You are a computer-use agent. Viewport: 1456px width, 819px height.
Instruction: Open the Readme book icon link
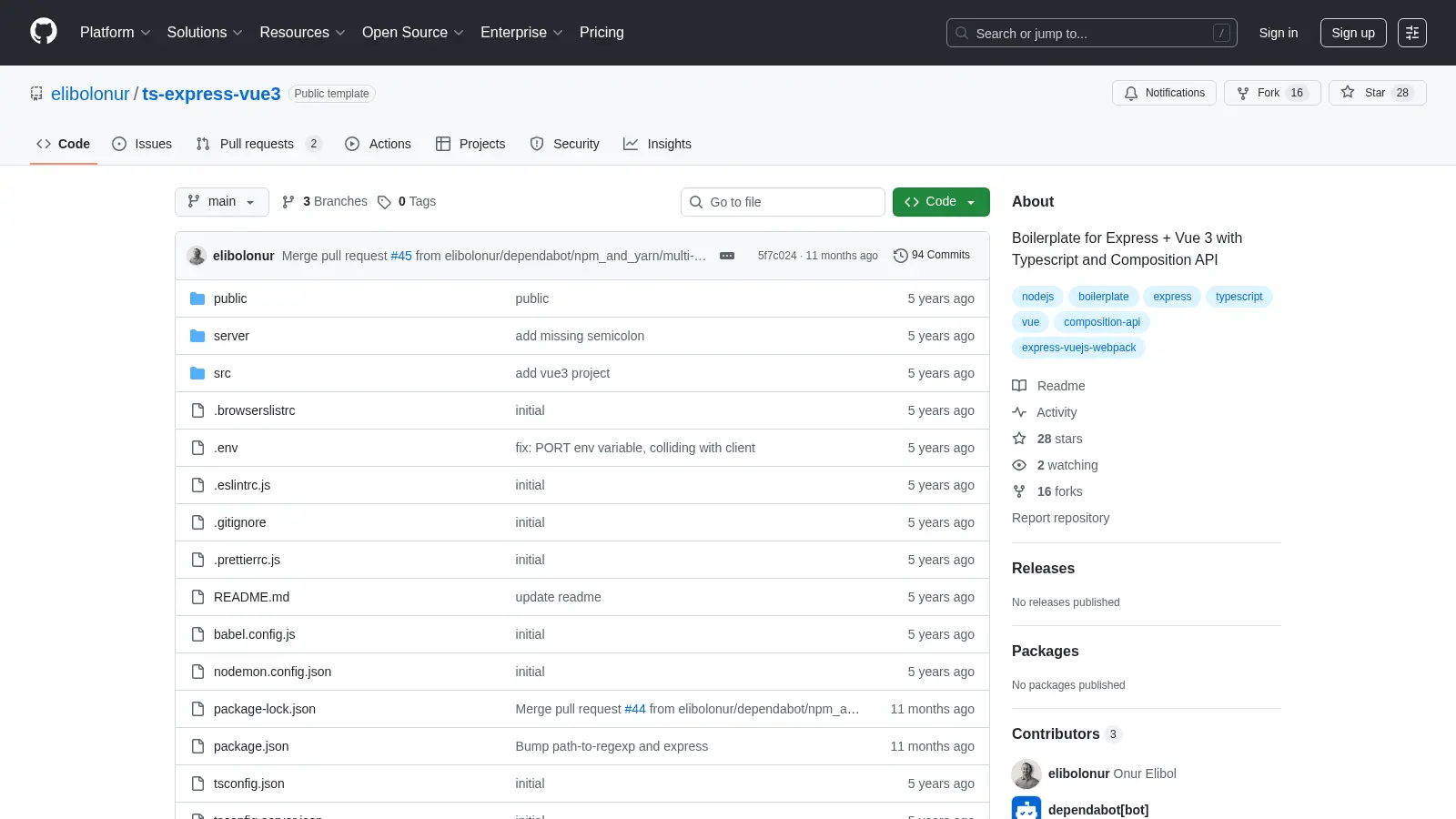point(1019,386)
